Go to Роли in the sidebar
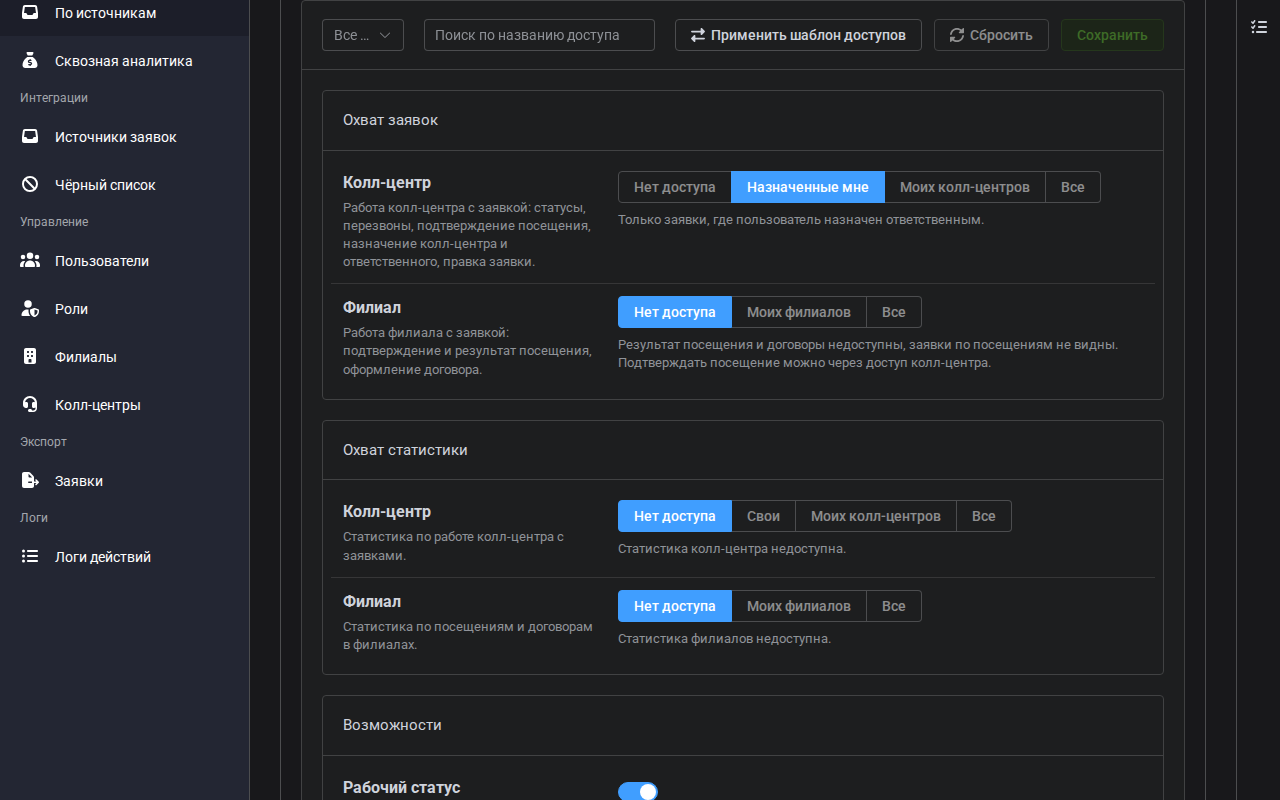 pyautogui.click(x=124, y=309)
